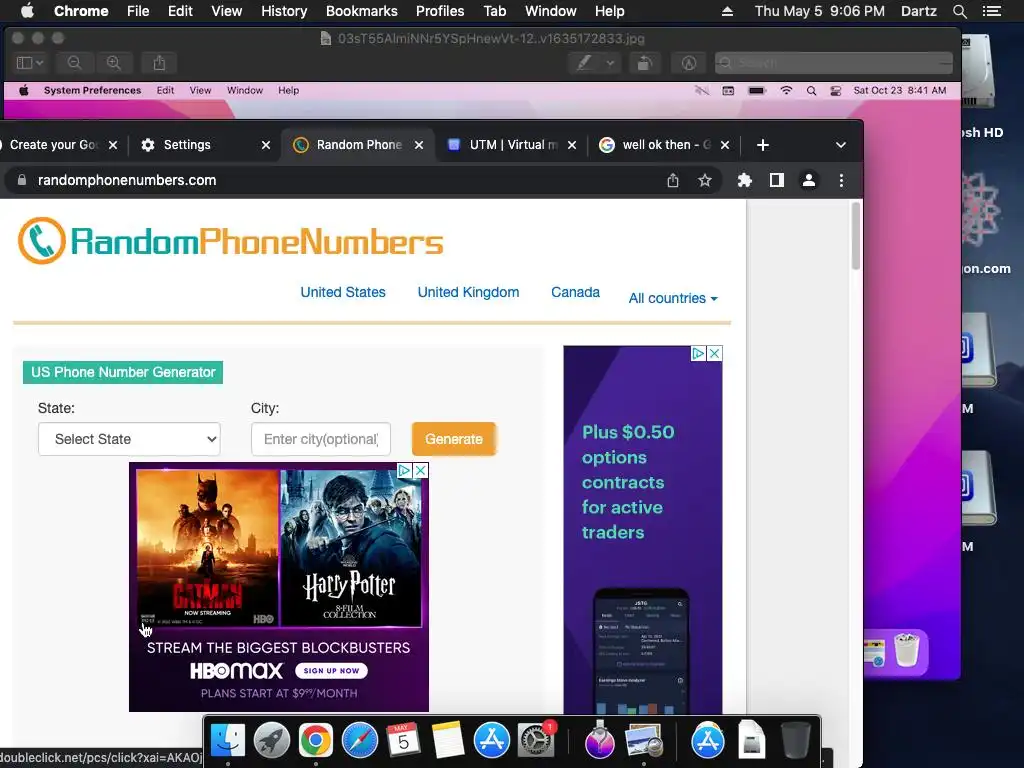Screen dimensions: 1024x768
Task: Click the US Phone Number Generator heading
Action: pyautogui.click(x=123, y=372)
